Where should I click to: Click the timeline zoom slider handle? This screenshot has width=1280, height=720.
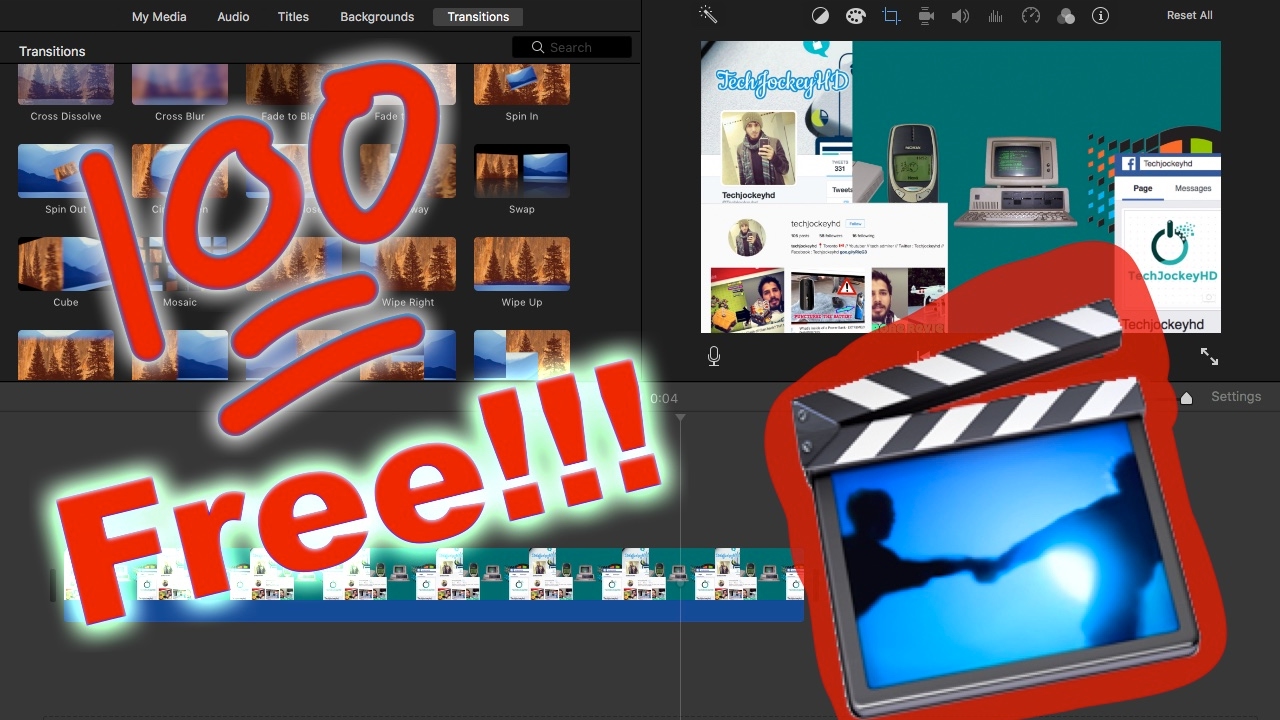pos(1187,398)
